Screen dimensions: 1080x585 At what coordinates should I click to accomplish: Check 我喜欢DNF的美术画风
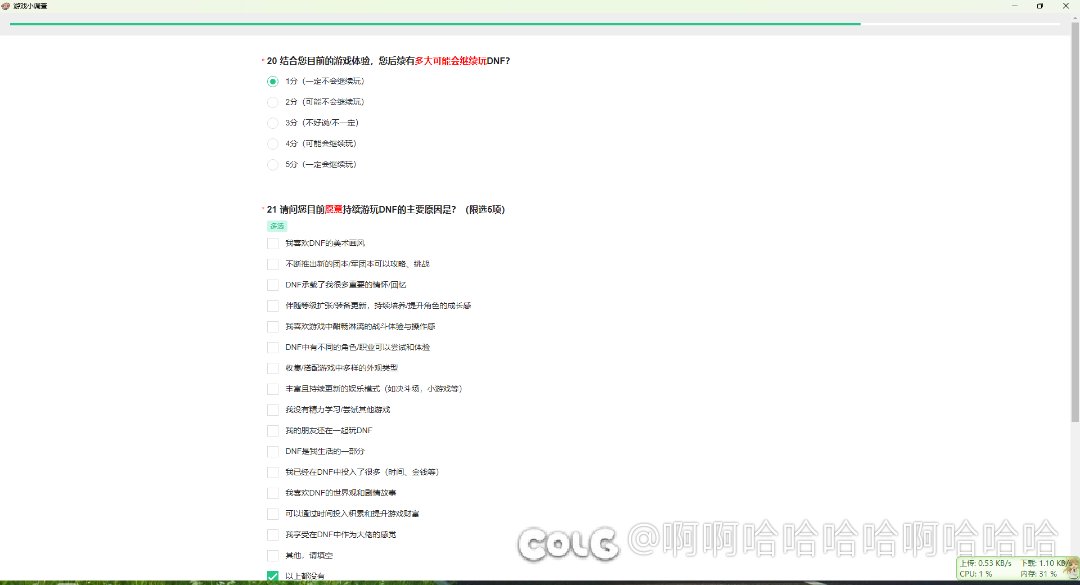point(273,243)
